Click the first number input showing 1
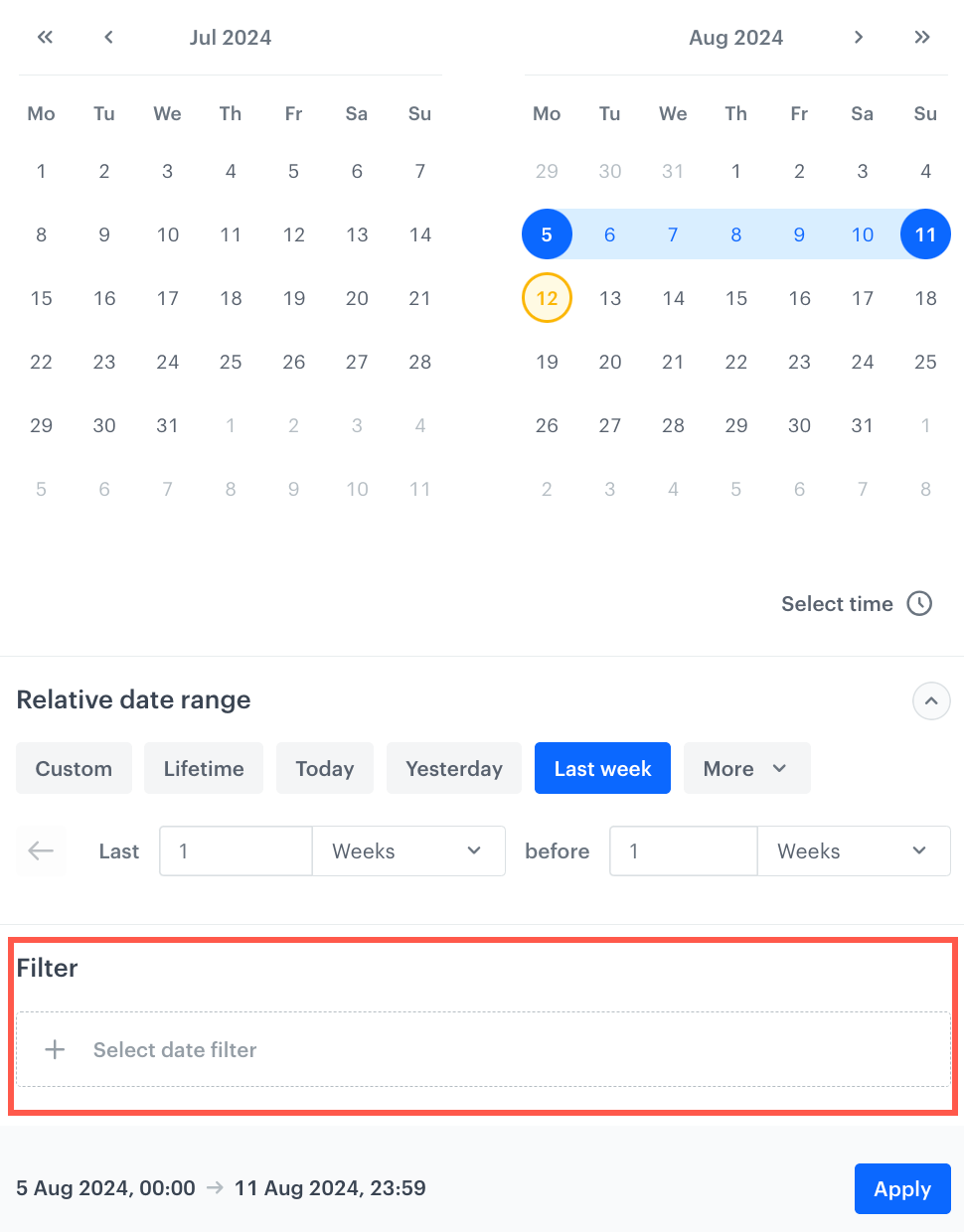 point(236,850)
